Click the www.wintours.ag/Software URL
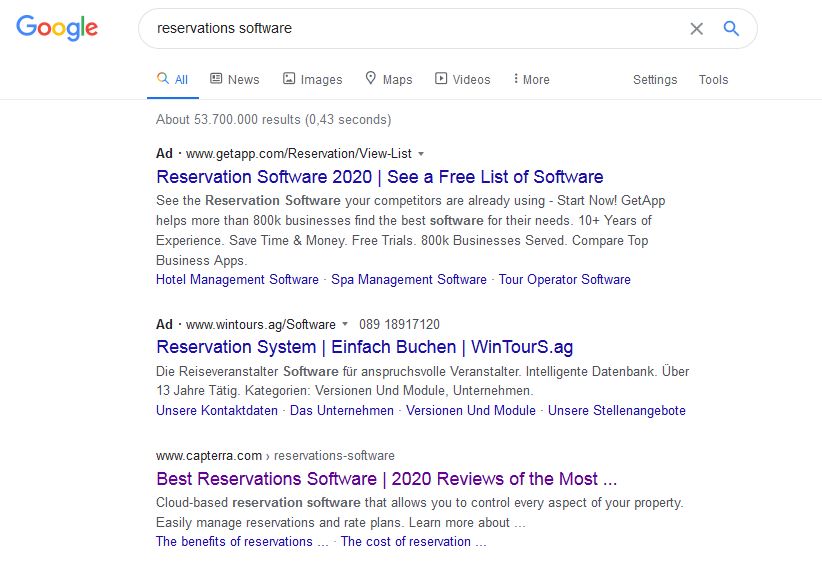This screenshot has width=822, height=562. (261, 325)
